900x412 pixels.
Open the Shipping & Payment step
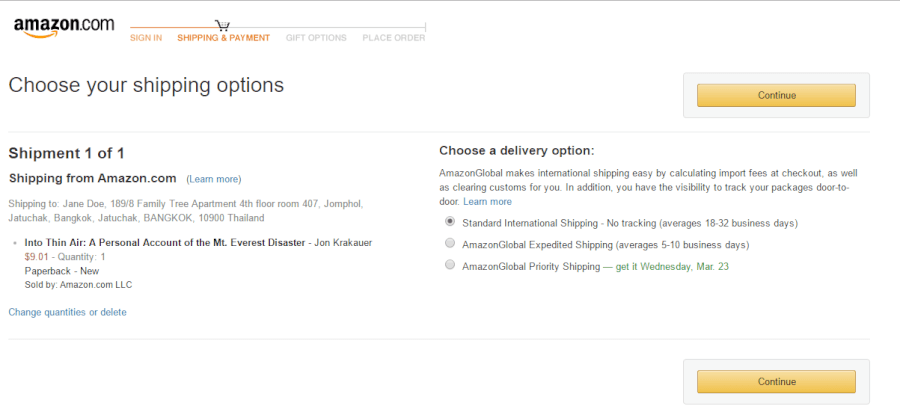[223, 38]
